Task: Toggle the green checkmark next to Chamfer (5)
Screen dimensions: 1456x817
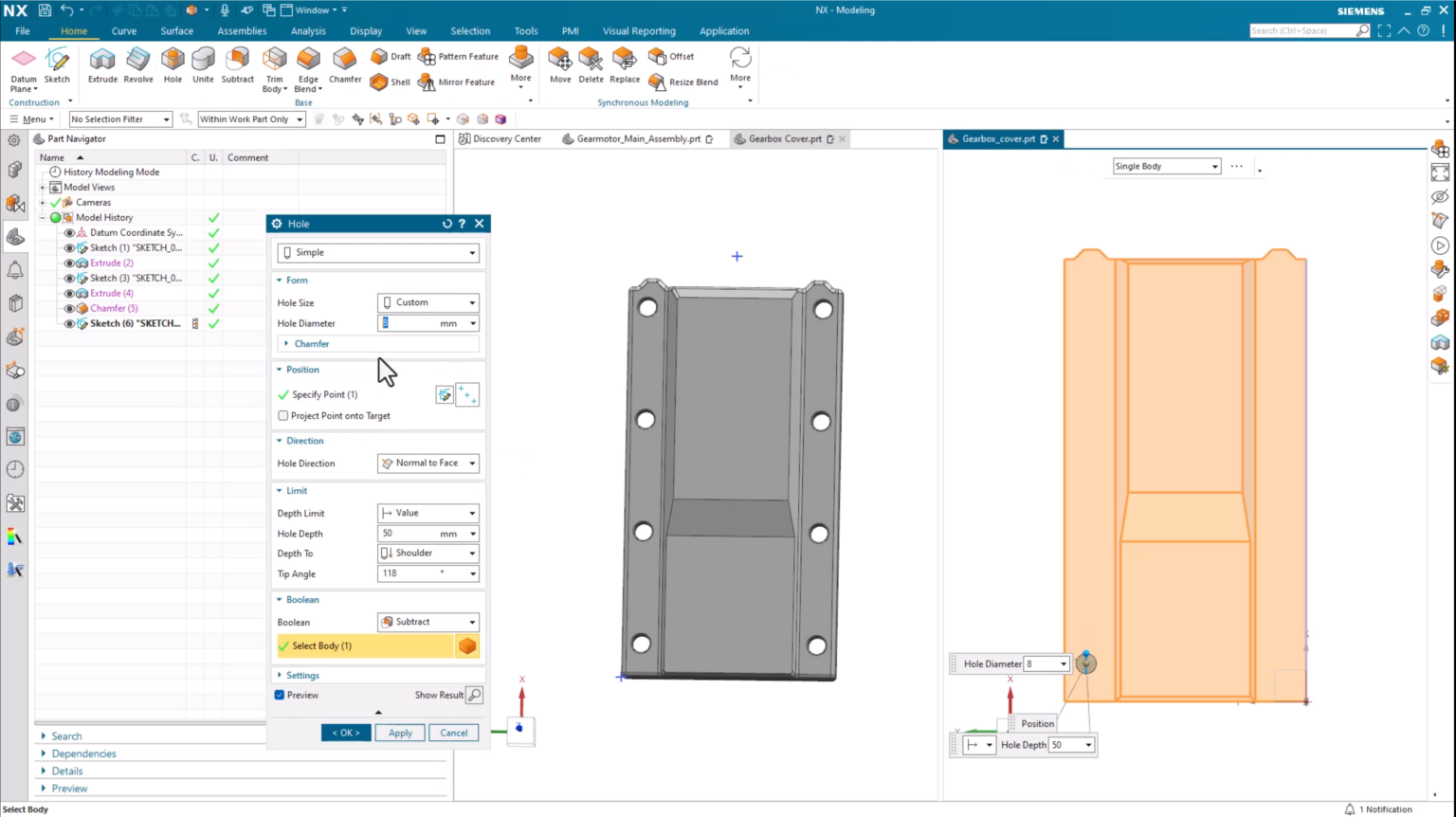Action: coord(213,308)
